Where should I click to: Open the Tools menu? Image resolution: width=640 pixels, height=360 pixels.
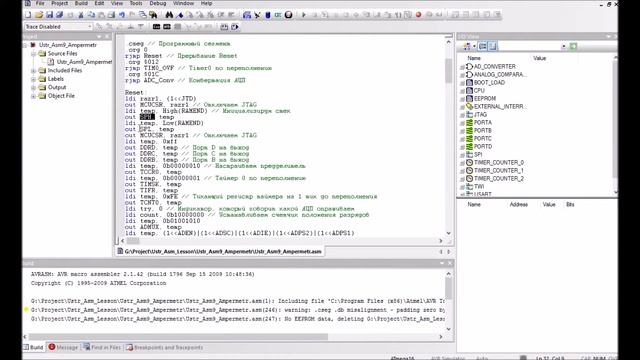point(136,3)
